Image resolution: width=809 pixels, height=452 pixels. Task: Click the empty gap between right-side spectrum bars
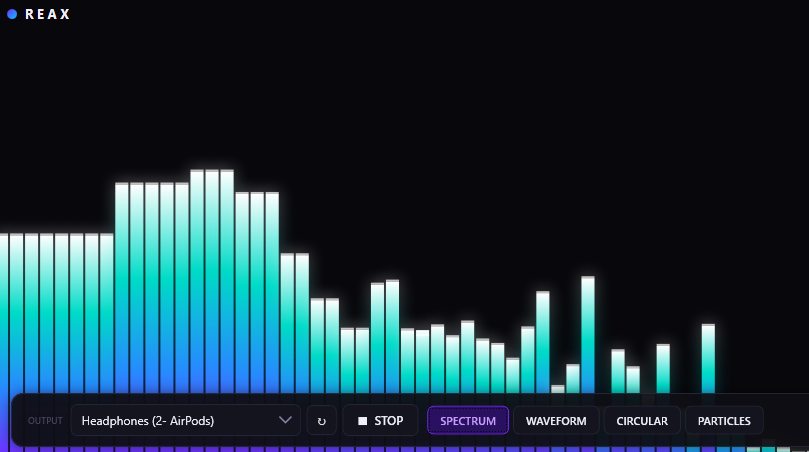[x=685, y=370]
